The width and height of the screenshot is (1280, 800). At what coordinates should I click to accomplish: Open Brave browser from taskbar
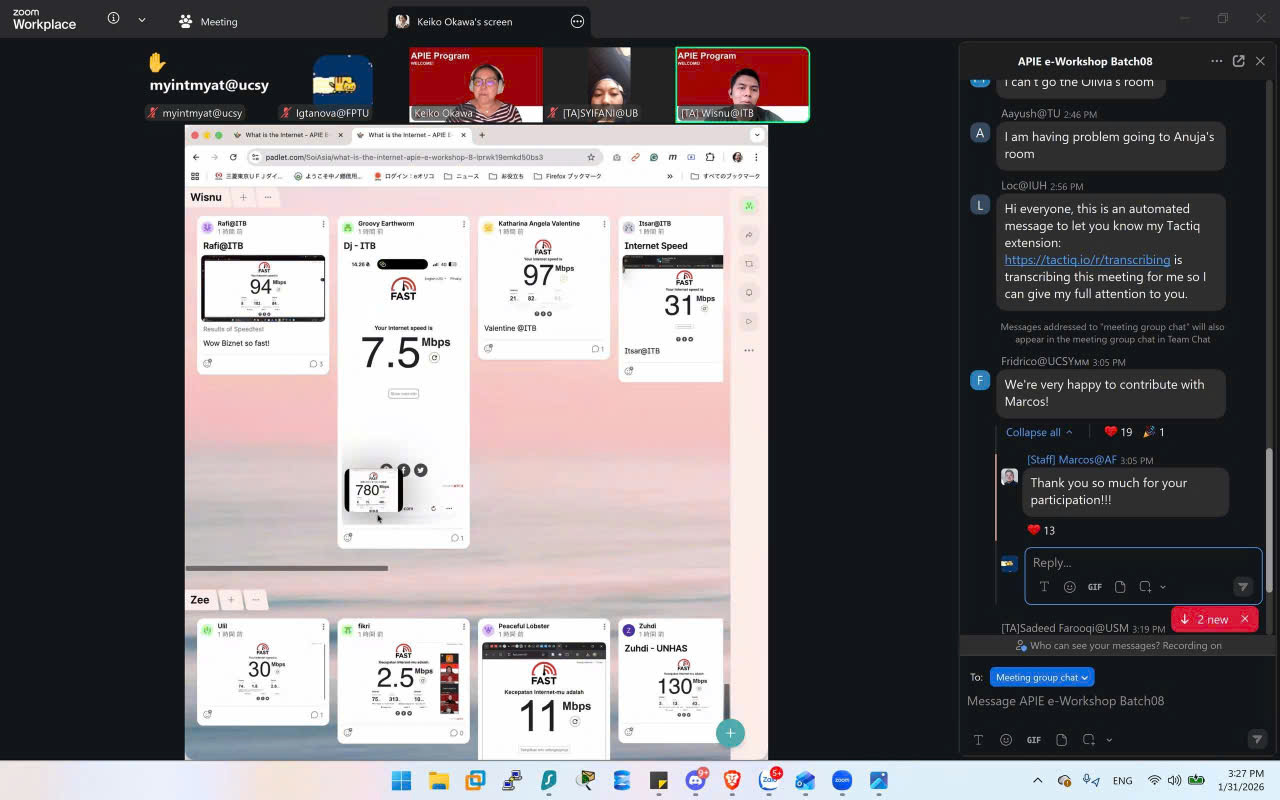(733, 780)
